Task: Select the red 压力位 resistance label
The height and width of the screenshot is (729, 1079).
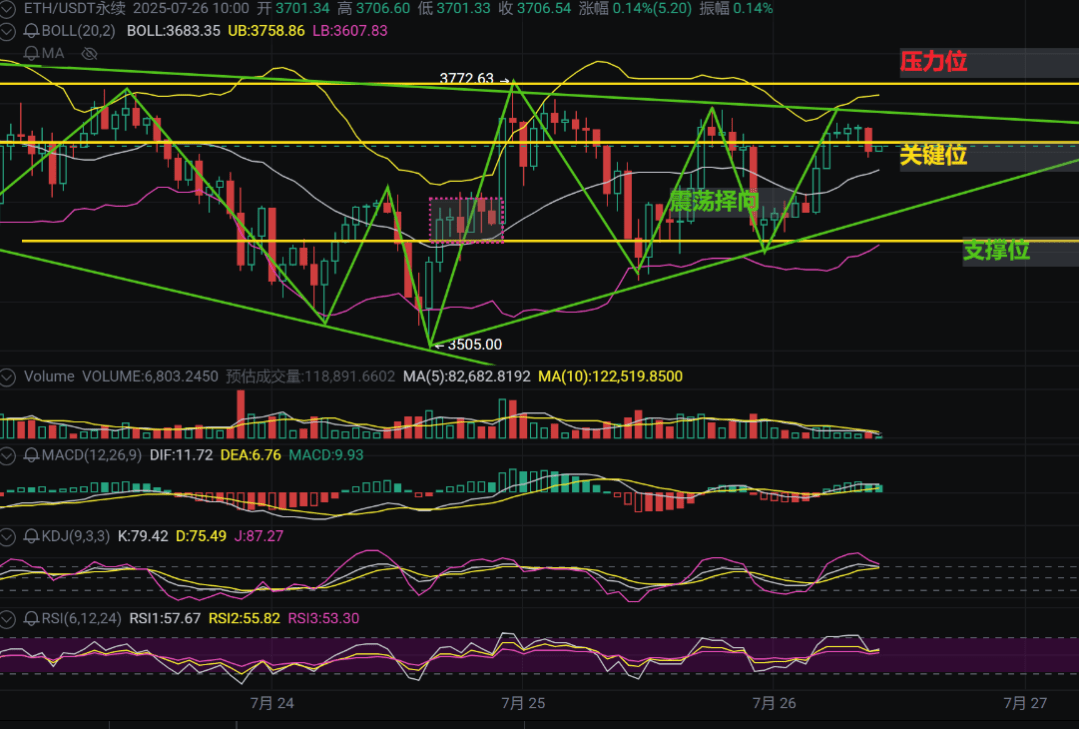Action: (x=934, y=62)
